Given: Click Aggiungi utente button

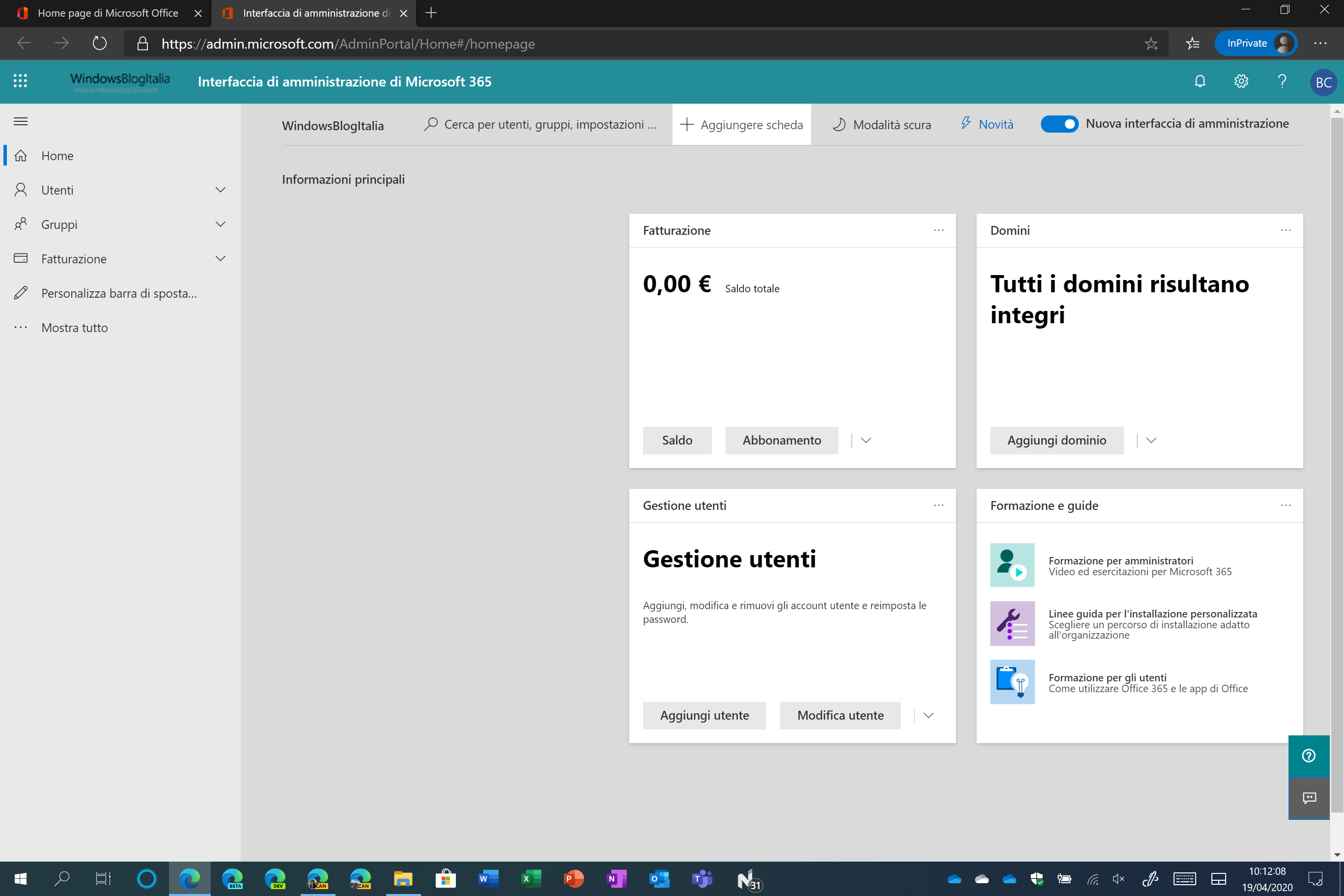Looking at the screenshot, I should tap(704, 715).
